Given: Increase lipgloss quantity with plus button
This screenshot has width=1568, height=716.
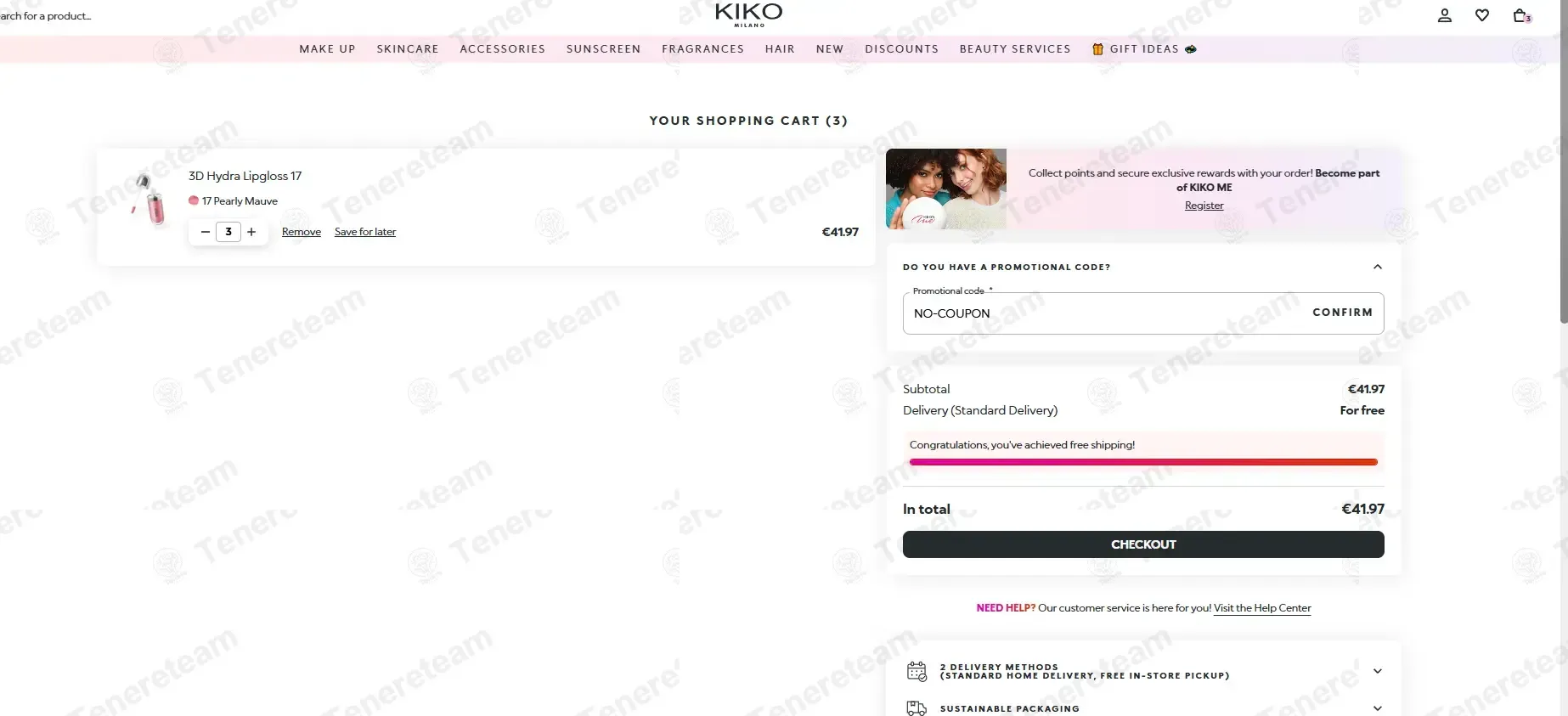Looking at the screenshot, I should click(251, 232).
